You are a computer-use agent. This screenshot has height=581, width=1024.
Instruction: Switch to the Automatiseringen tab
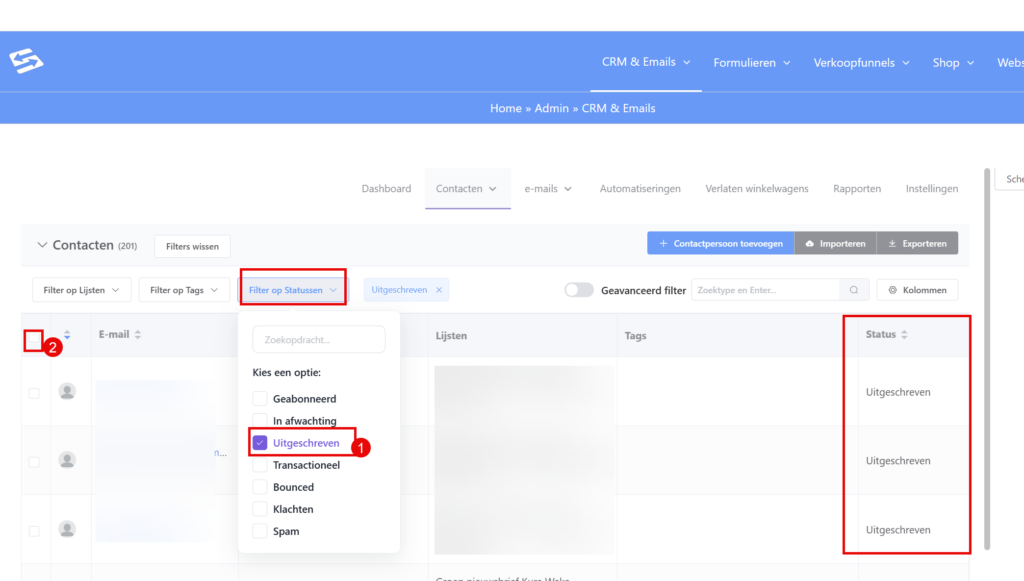[640, 188]
